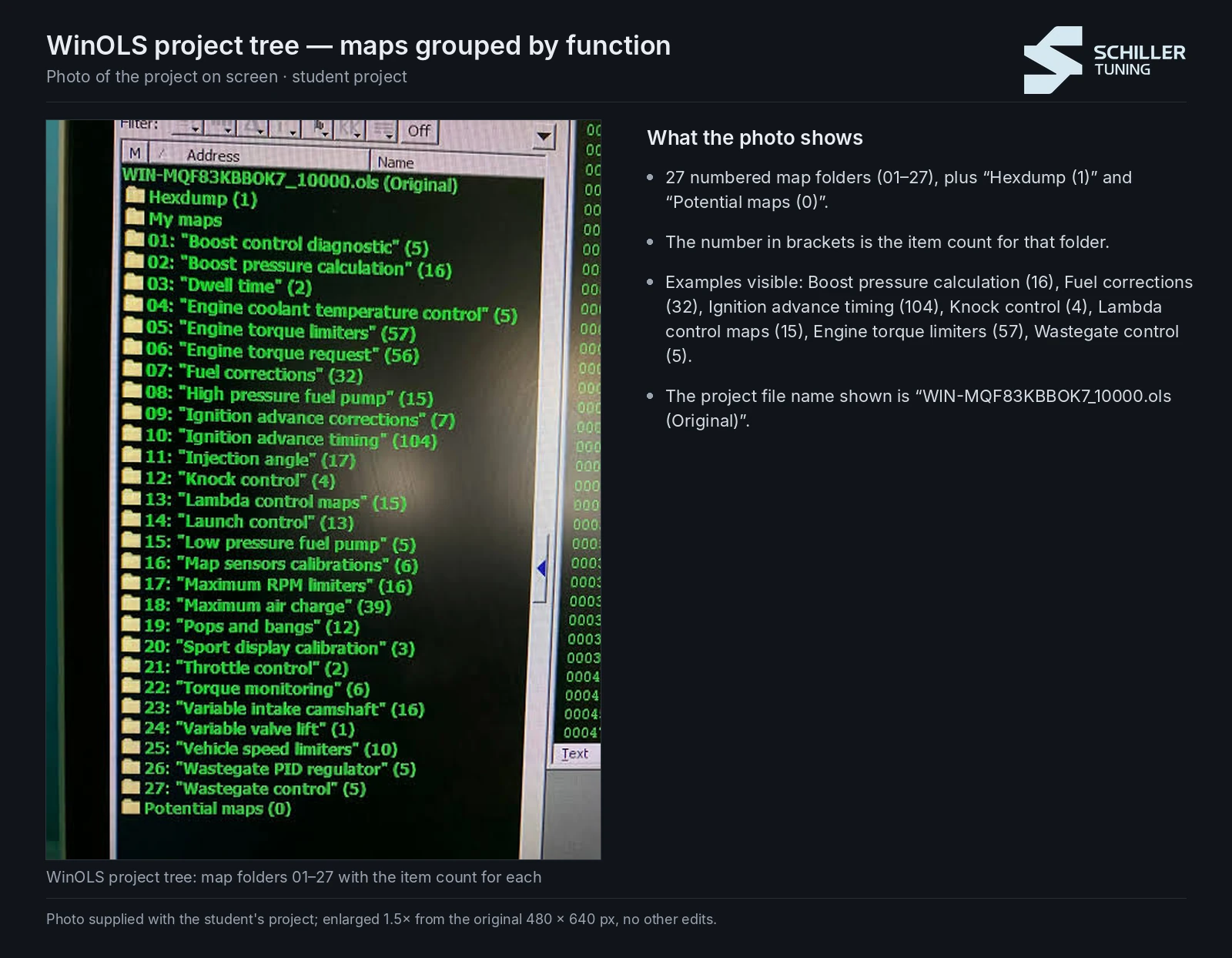Open folder icon for 15 Low pressure fuel pump

click(x=132, y=541)
